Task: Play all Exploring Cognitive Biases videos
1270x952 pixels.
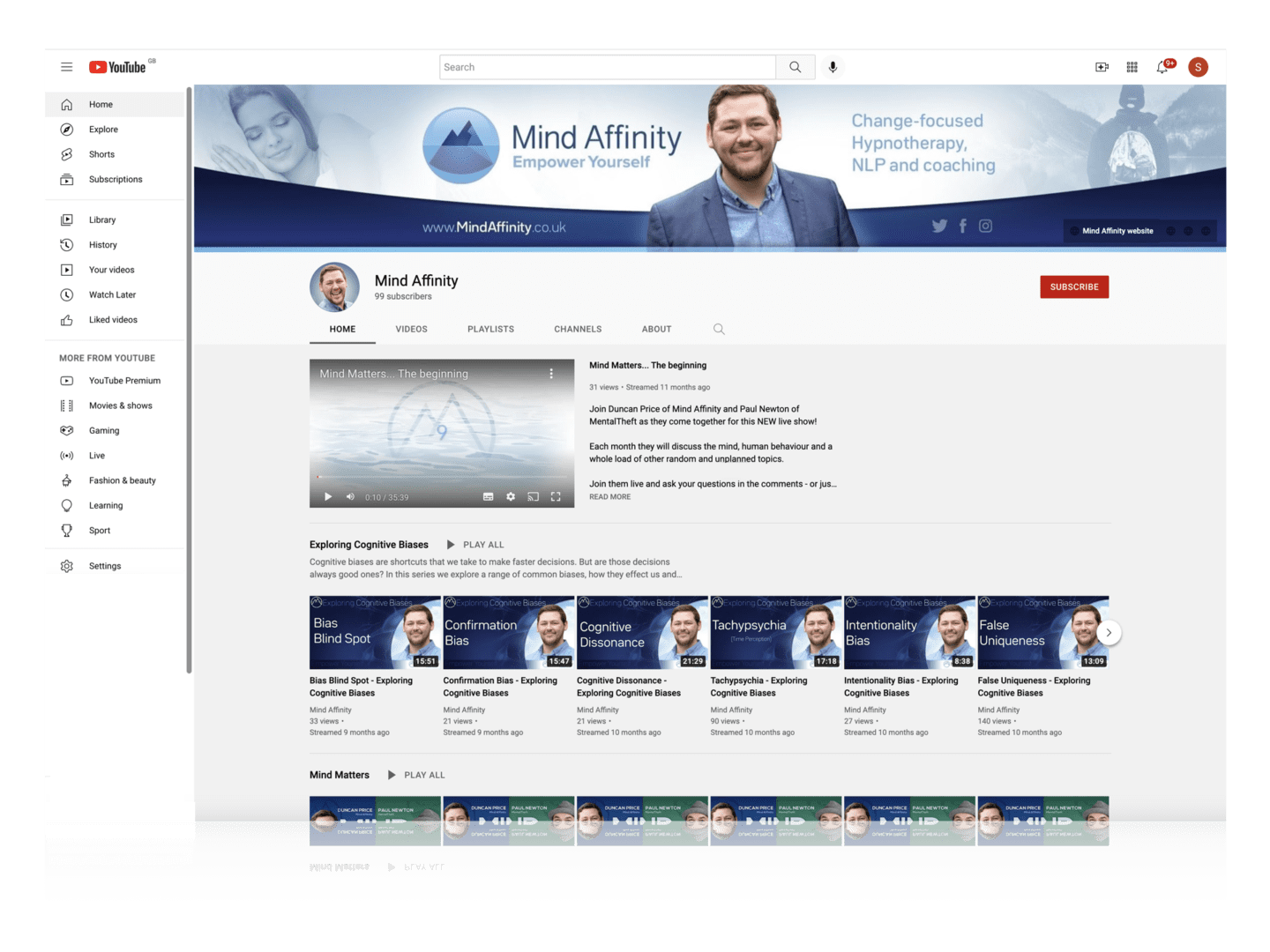Action: tap(474, 545)
